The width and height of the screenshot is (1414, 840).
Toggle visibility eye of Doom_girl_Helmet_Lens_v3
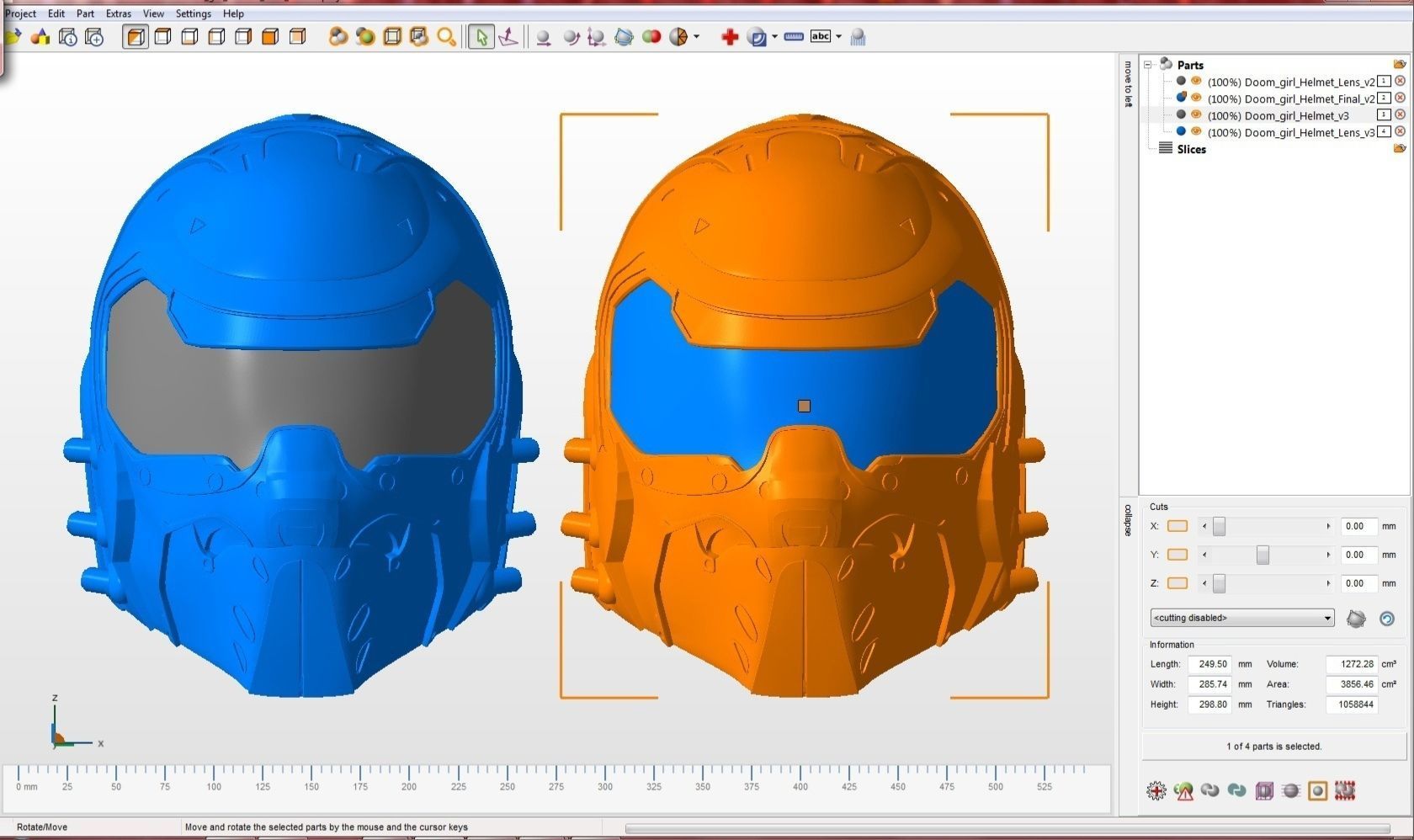(1196, 132)
